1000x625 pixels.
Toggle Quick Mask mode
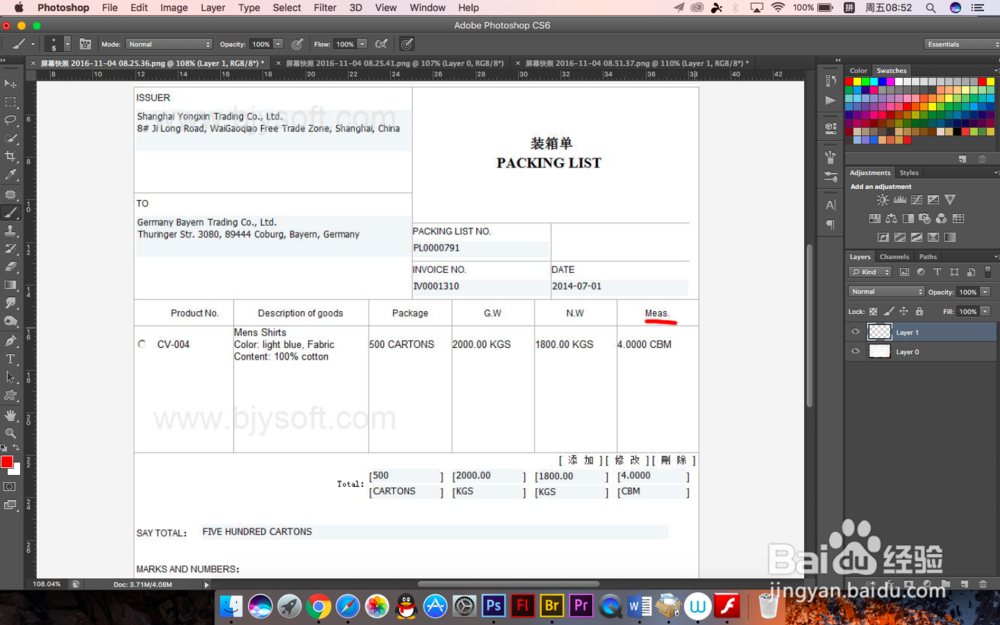pyautogui.click(x=10, y=487)
